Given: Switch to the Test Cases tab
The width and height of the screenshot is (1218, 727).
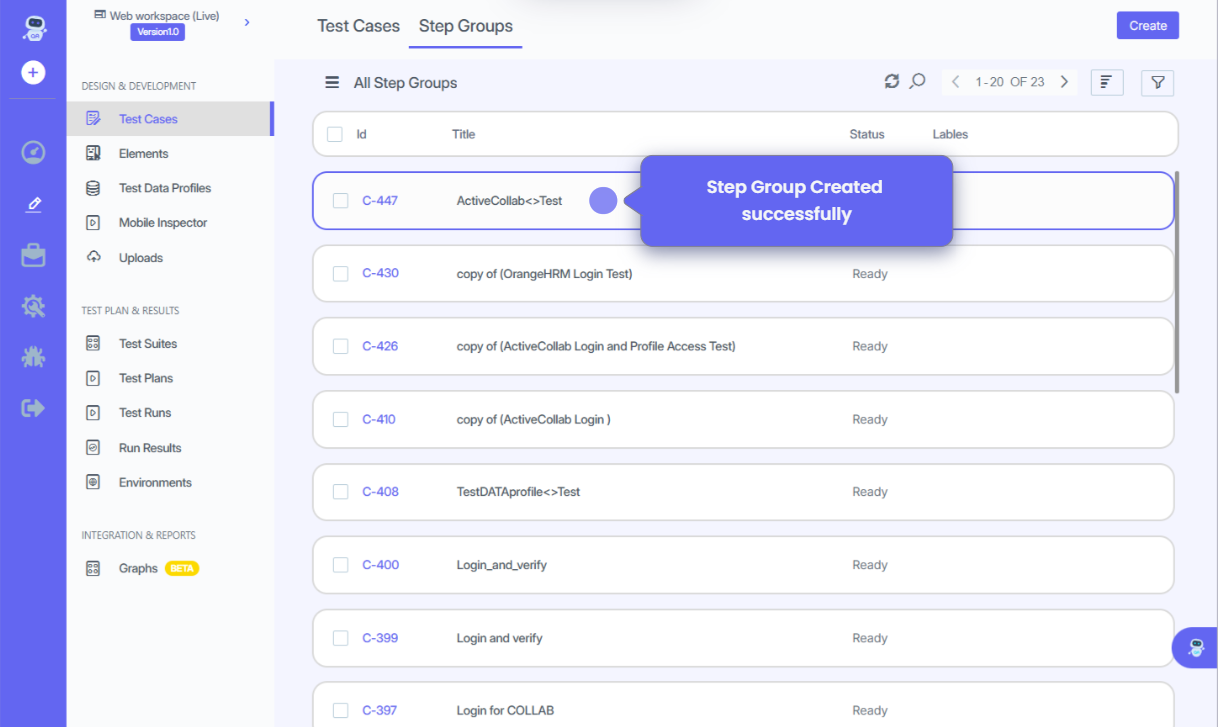Looking at the screenshot, I should pos(358,26).
